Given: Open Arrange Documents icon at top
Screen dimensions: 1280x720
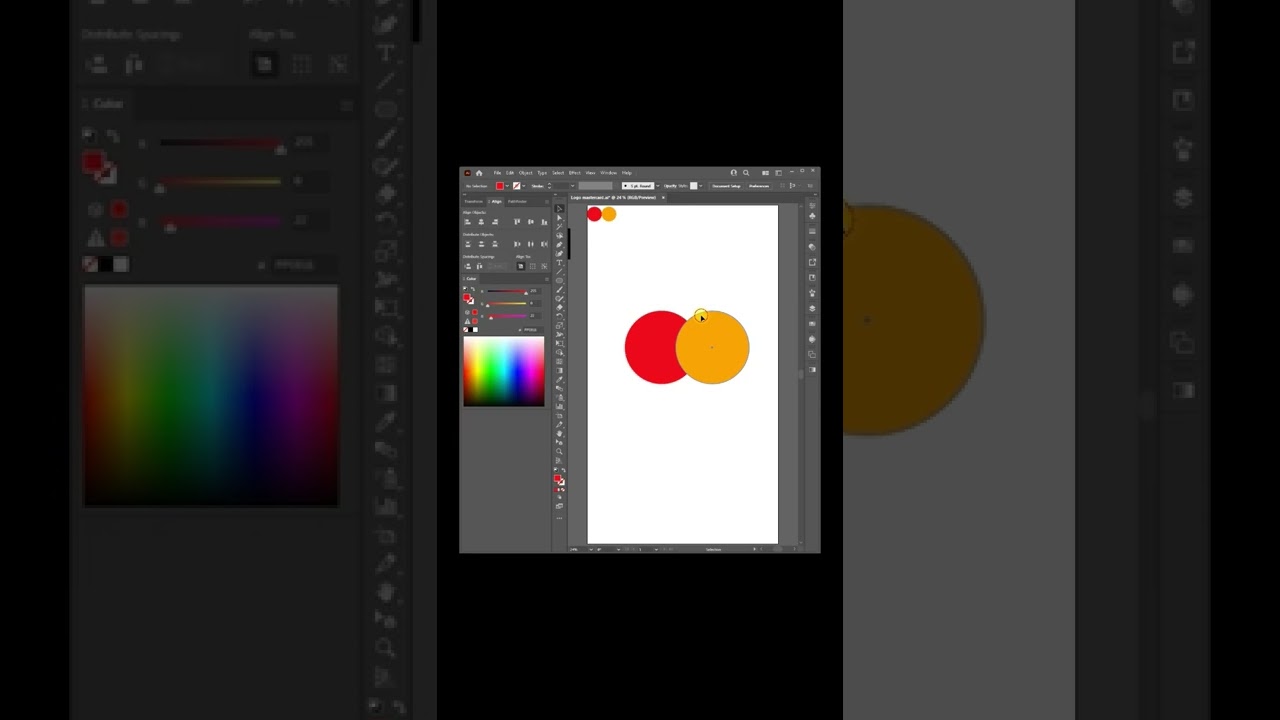Looking at the screenshot, I should tap(765, 173).
